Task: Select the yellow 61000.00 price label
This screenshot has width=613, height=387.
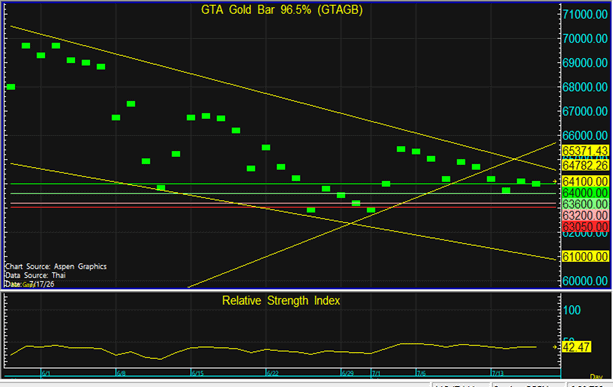Action: (585, 256)
